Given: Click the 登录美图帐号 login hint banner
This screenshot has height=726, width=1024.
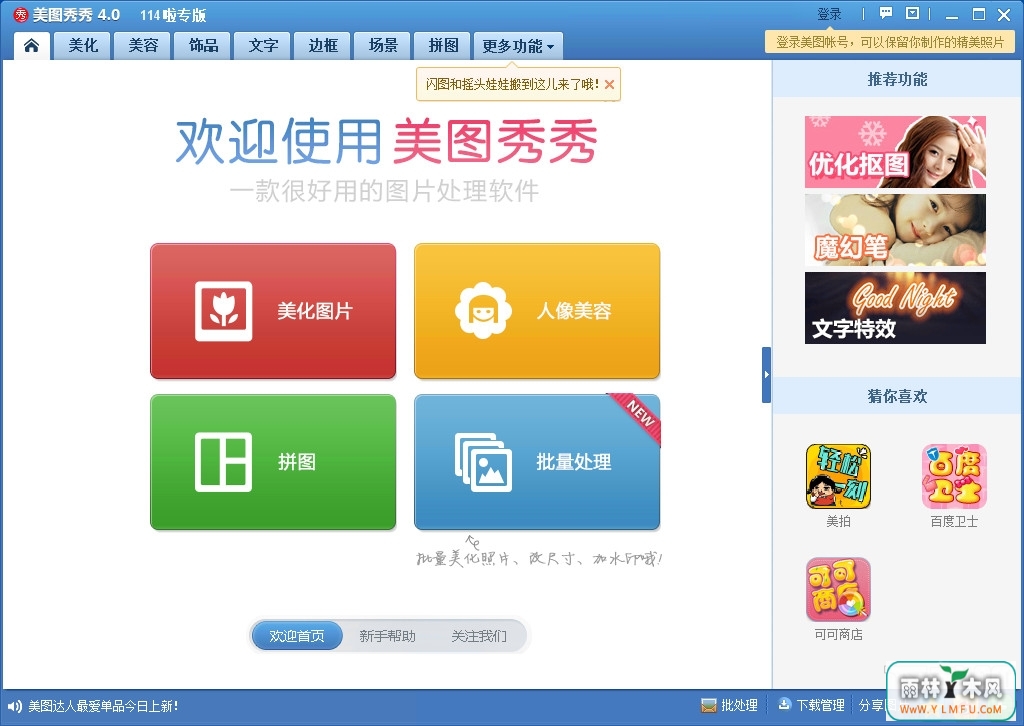Looking at the screenshot, I should coord(889,42).
